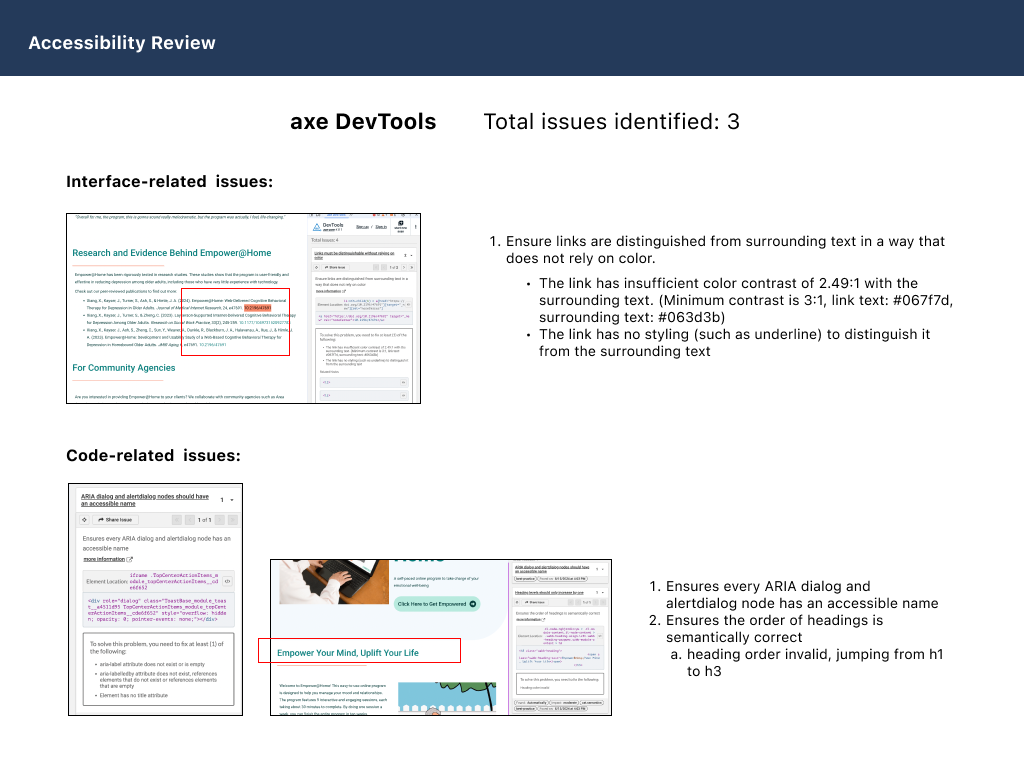The width and height of the screenshot is (1024, 768).
Task: Go to next issue arrow in ARIA panel
Action: click(x=219, y=520)
